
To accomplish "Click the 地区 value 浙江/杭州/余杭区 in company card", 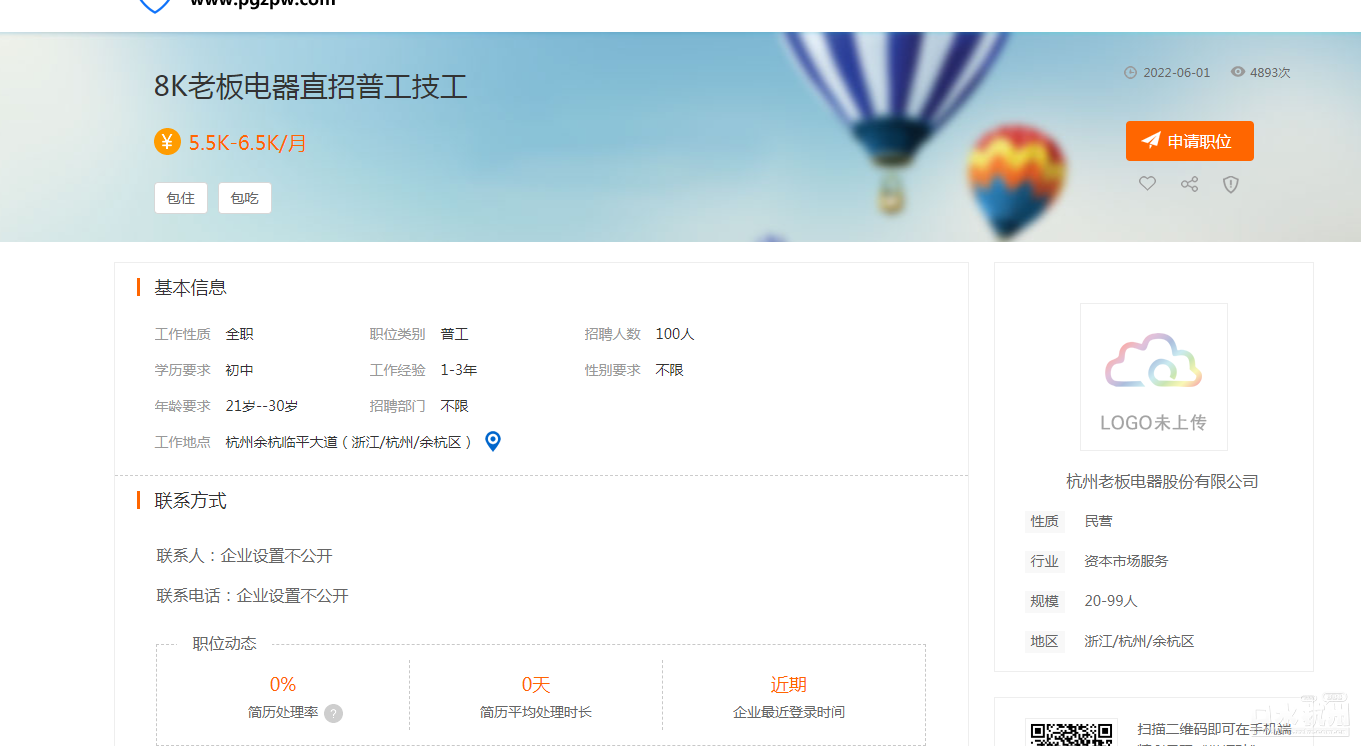I will [1139, 642].
